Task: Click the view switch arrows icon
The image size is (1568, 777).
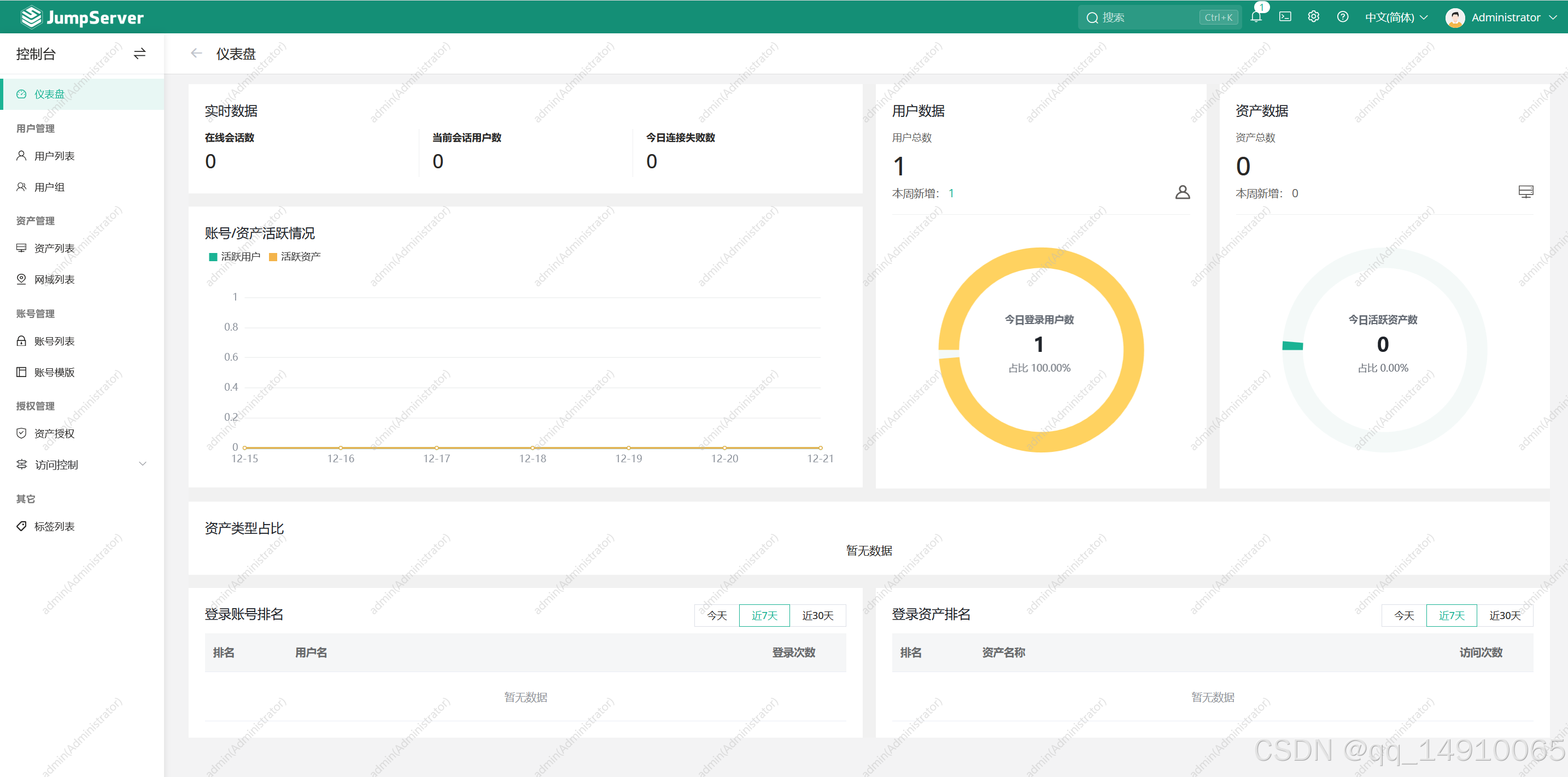Action: pos(139,54)
